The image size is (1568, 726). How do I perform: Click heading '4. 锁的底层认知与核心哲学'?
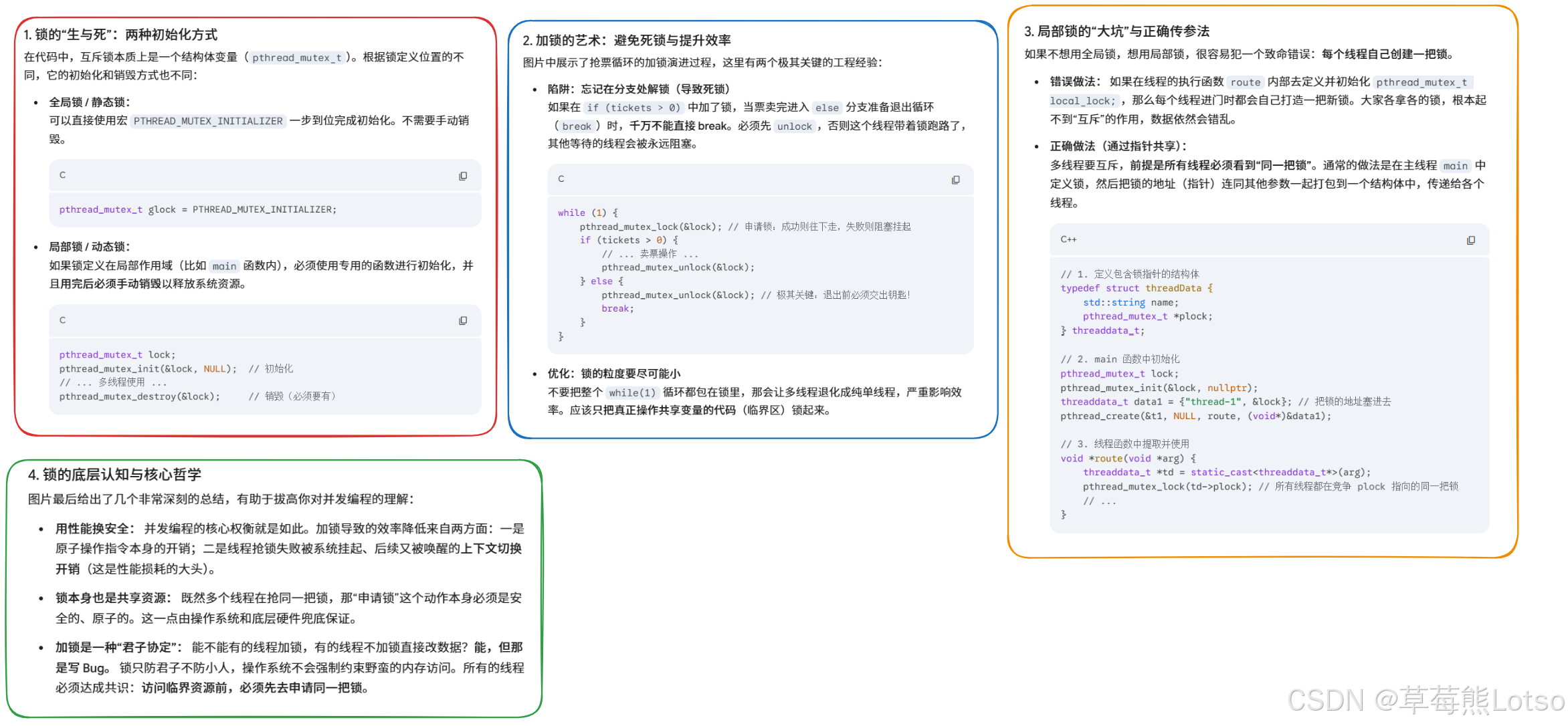(x=114, y=475)
